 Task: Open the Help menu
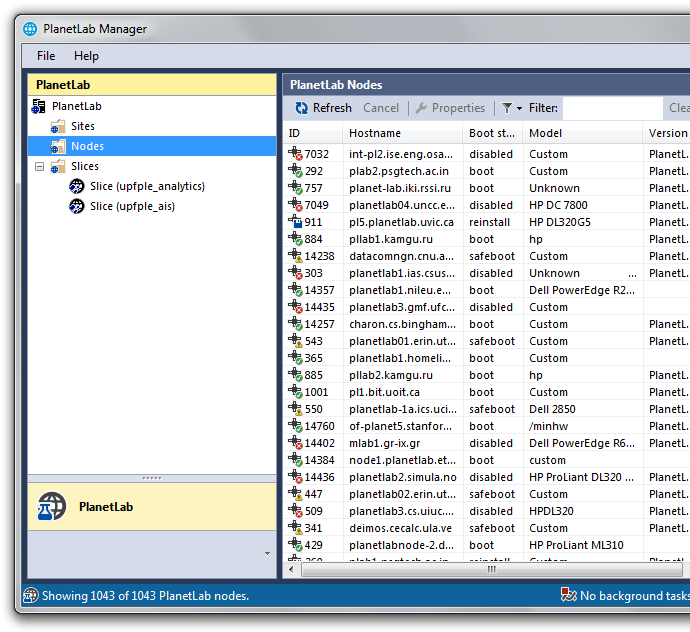point(86,56)
